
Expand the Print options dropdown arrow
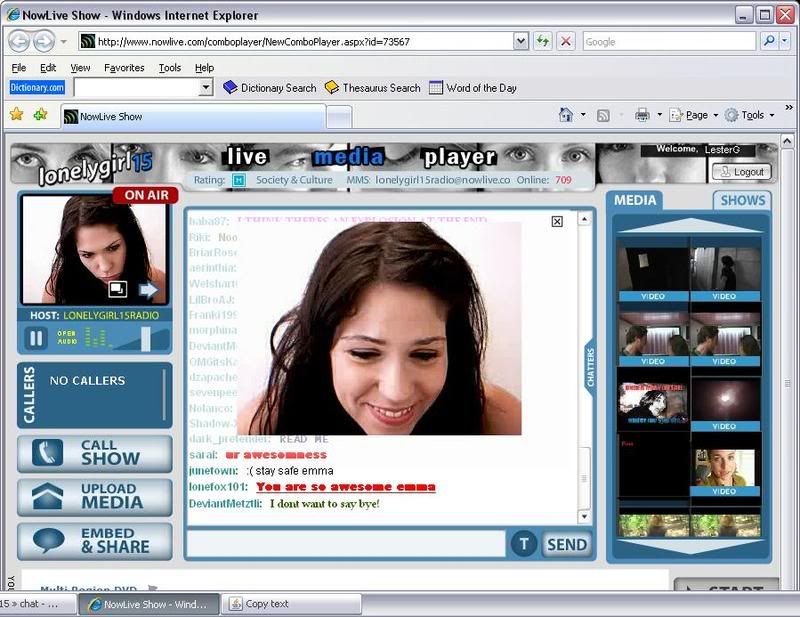(x=659, y=115)
